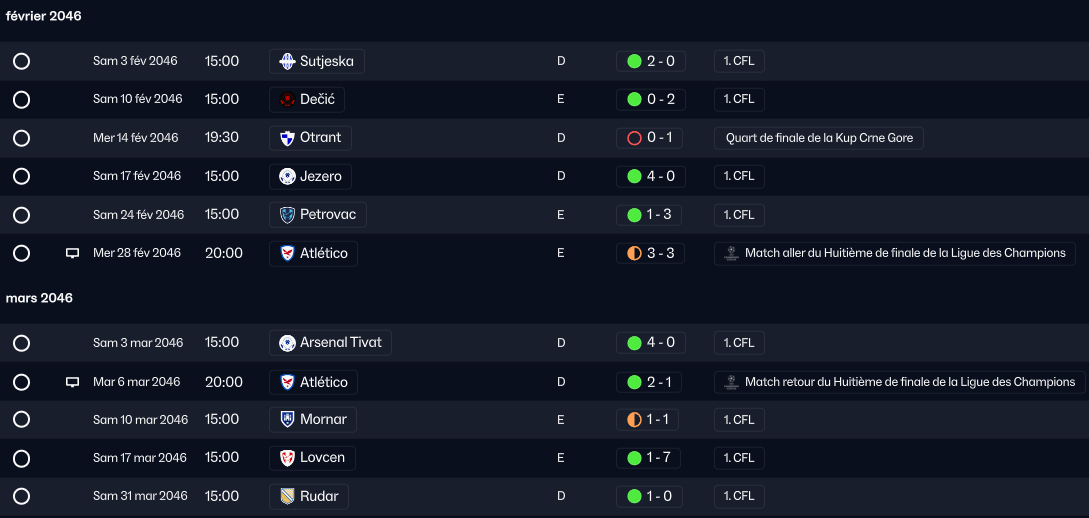Click the Sutjeska club crest icon
The width and height of the screenshot is (1089, 518).
coord(287,61)
